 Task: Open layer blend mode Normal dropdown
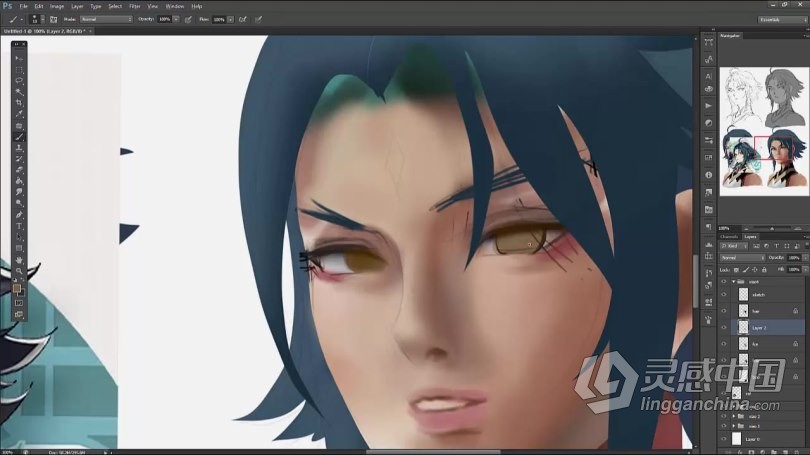tap(742, 258)
